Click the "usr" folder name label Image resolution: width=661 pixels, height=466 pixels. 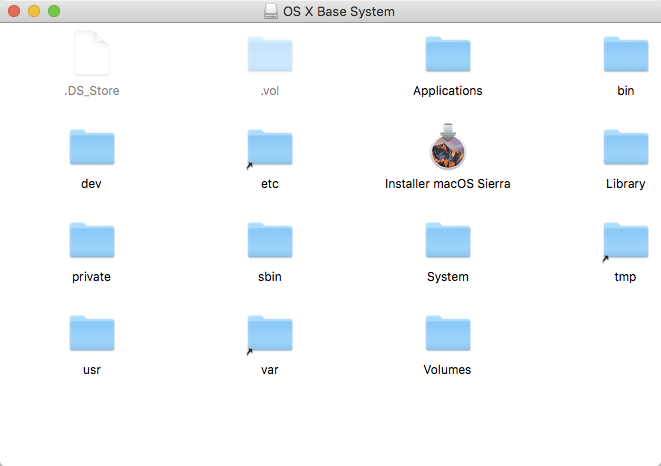tap(92, 370)
